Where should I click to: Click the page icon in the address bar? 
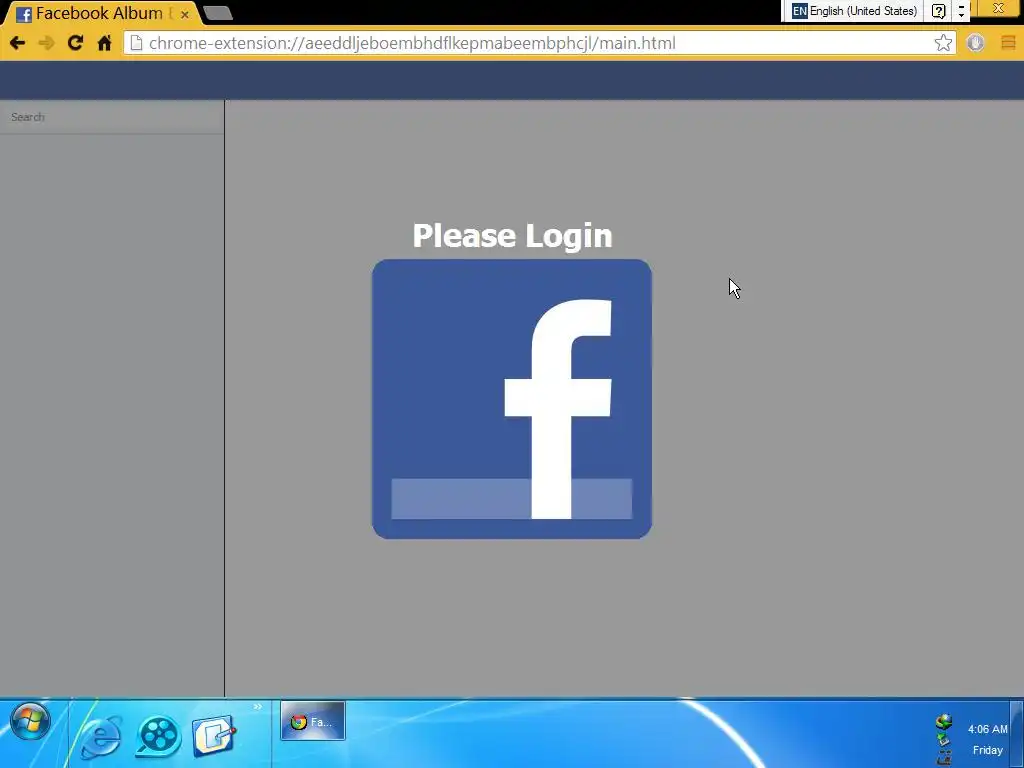pos(136,43)
